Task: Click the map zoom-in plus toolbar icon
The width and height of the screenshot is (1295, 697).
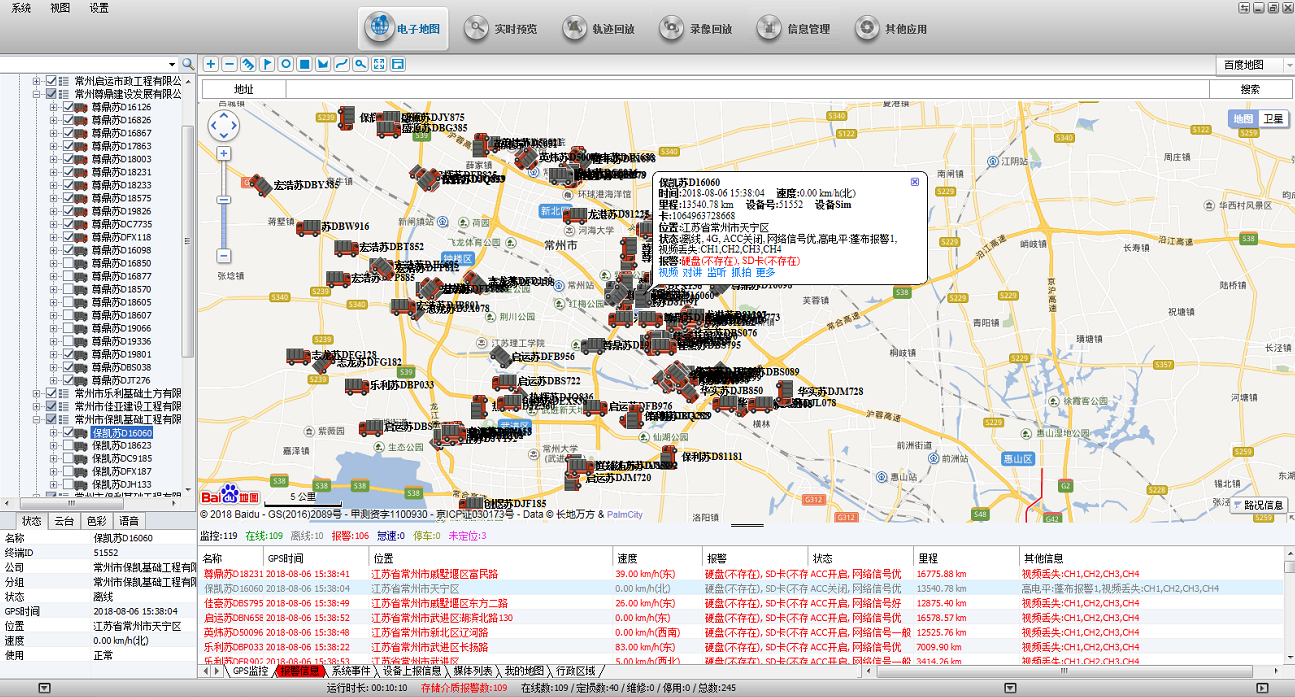Action: click(211, 65)
